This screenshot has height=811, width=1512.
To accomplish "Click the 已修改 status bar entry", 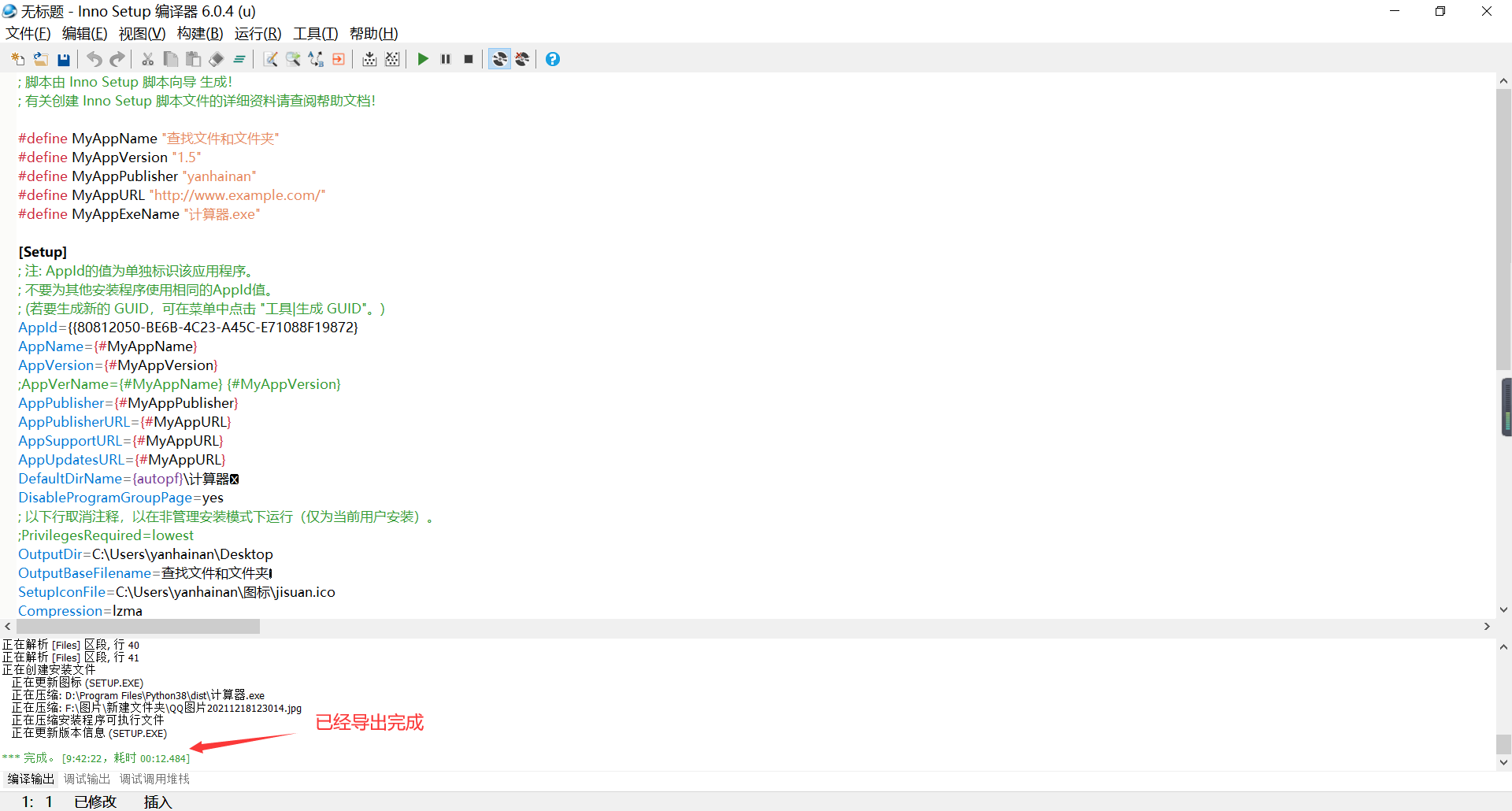I will pos(95,802).
